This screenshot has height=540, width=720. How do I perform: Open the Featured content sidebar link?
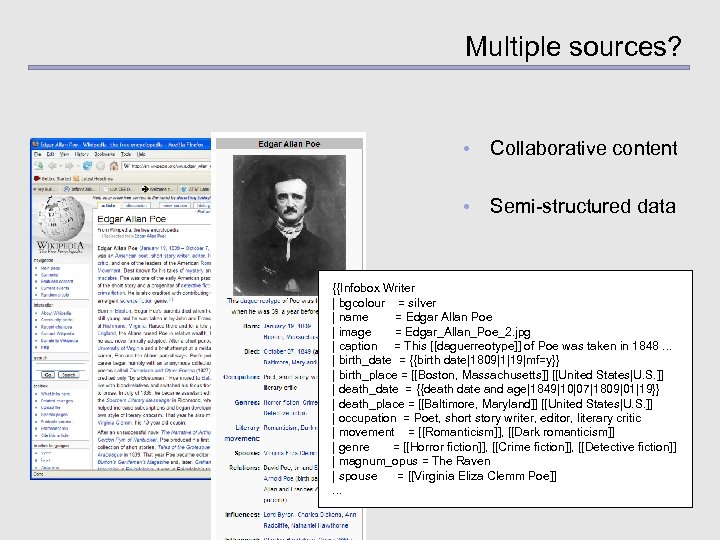(x=56, y=281)
